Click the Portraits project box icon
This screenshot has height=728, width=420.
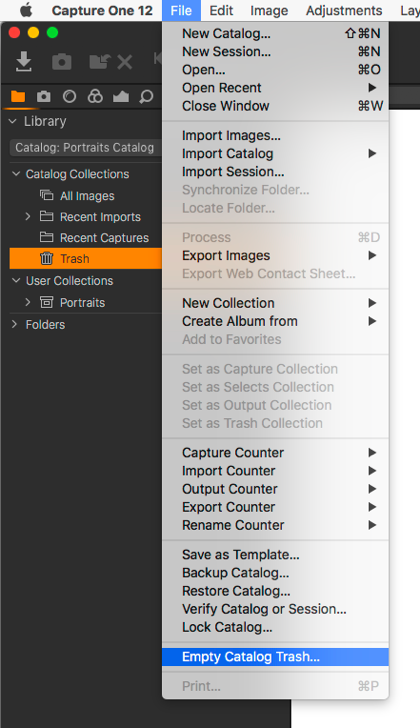[46, 302]
